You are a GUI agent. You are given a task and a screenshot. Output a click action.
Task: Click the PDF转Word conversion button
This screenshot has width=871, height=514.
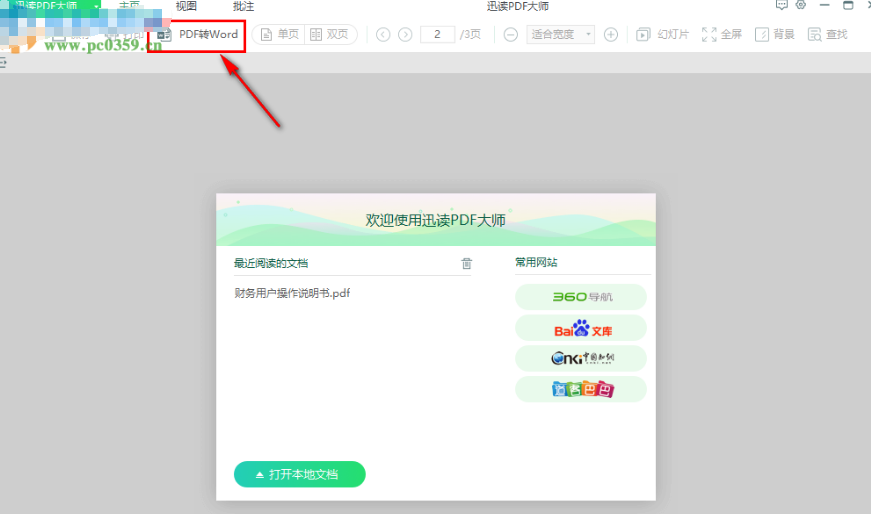pos(197,34)
